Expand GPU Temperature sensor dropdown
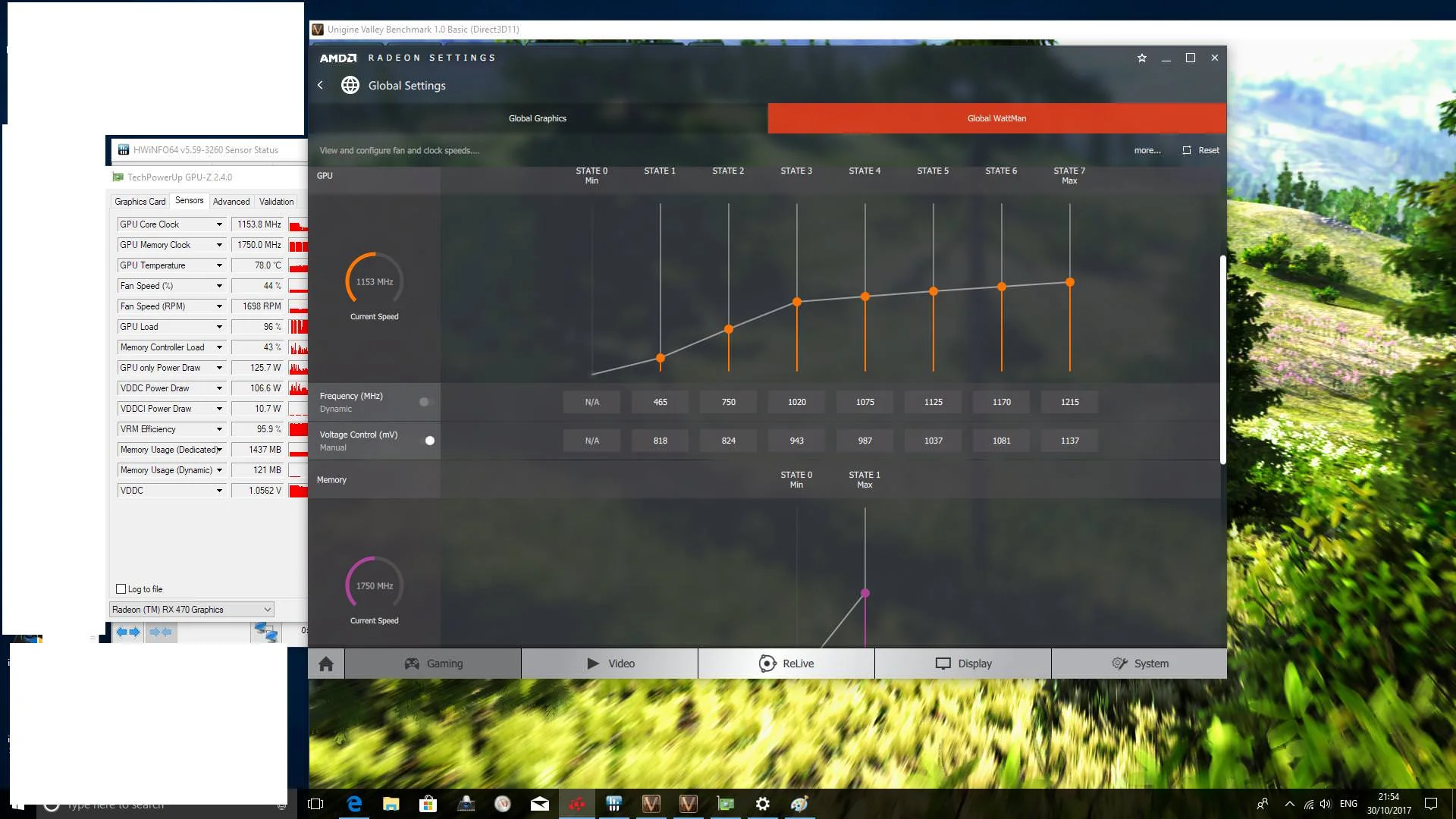Screen dimensions: 1456x819 (219, 265)
